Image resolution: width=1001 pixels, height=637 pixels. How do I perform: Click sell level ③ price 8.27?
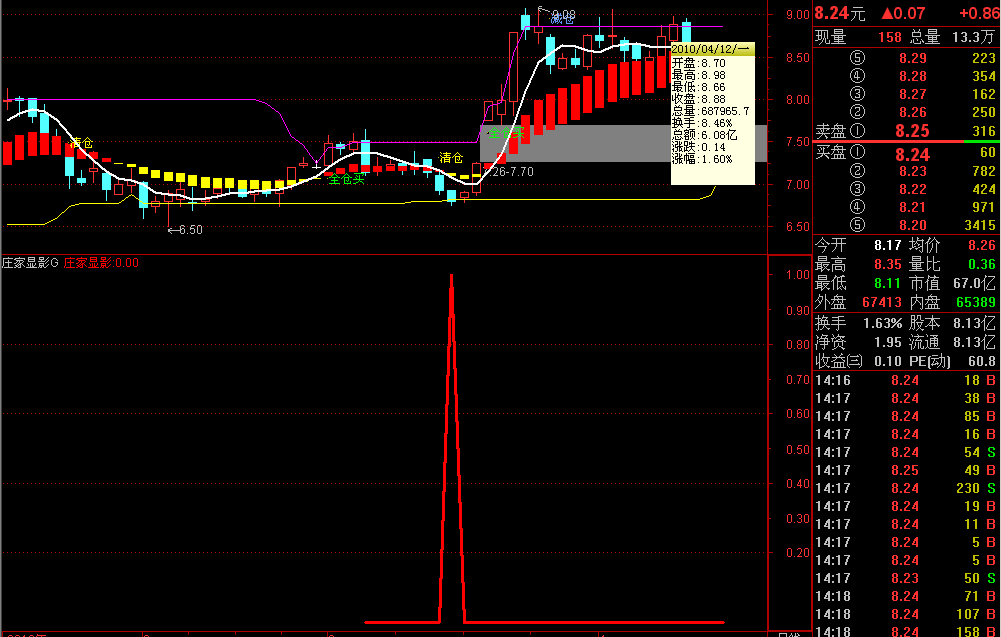(x=912, y=94)
